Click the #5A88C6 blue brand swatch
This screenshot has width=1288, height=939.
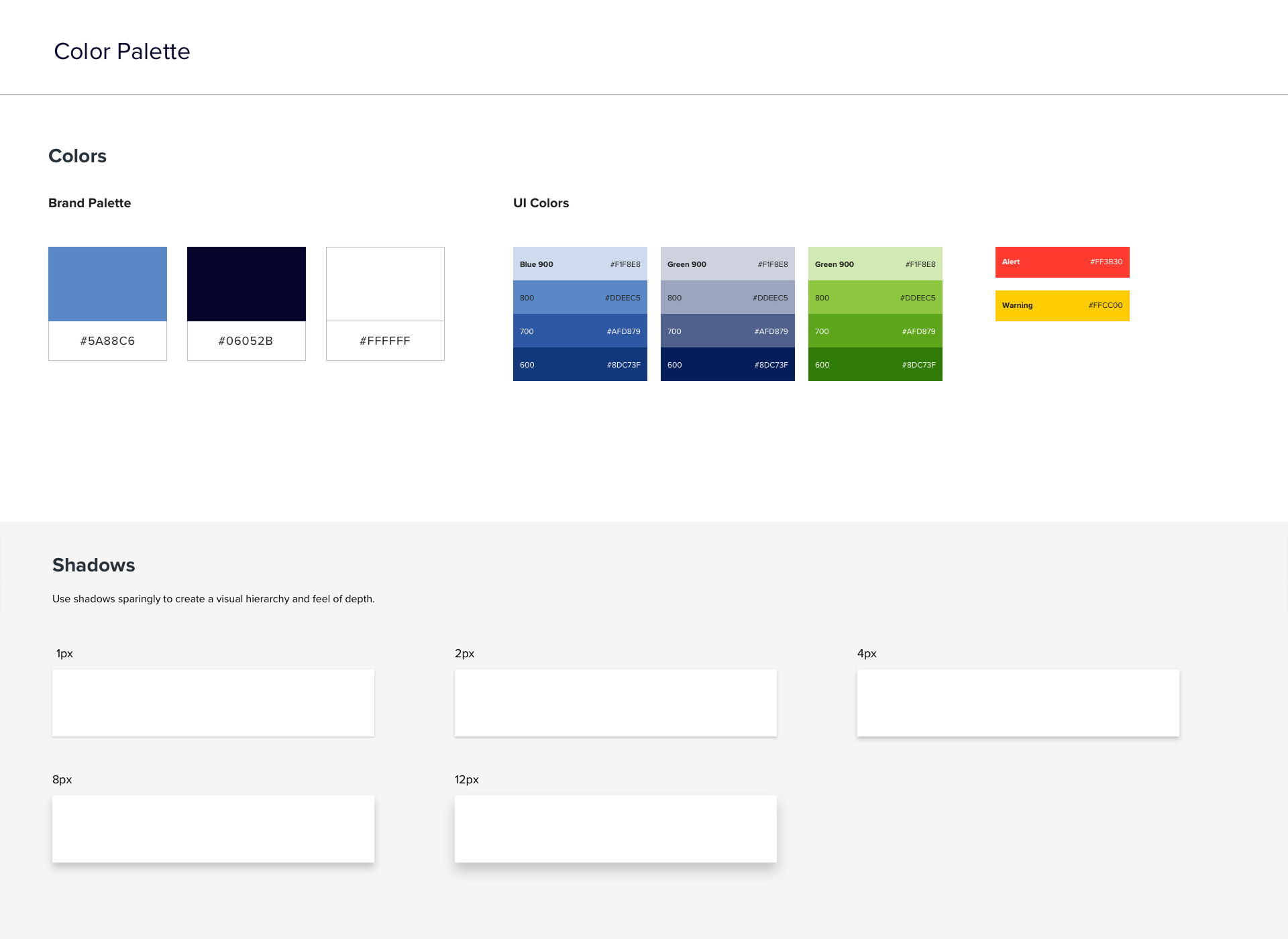[x=107, y=284]
